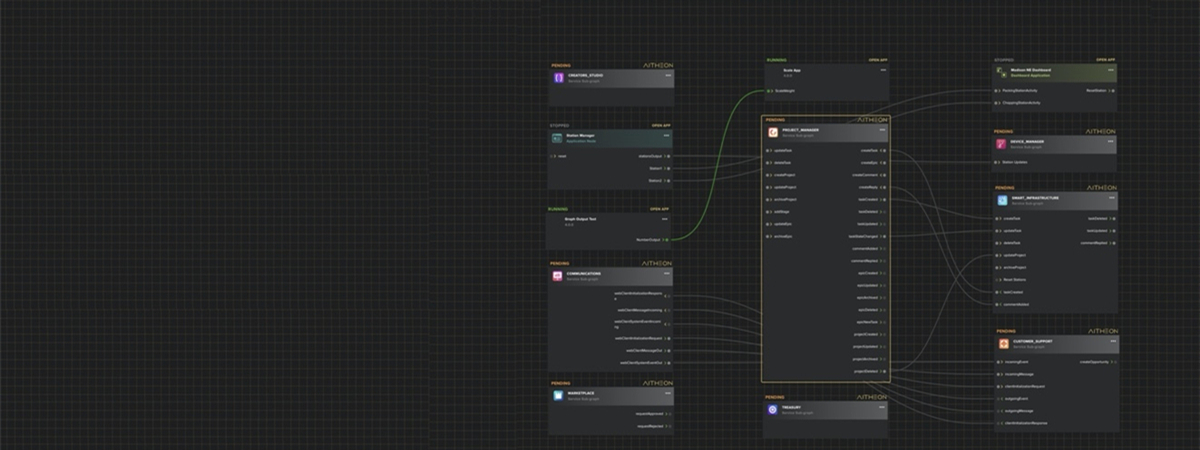Click the CREATORS_STUDIO node icon
This screenshot has height=450, width=1200.
(558, 77)
